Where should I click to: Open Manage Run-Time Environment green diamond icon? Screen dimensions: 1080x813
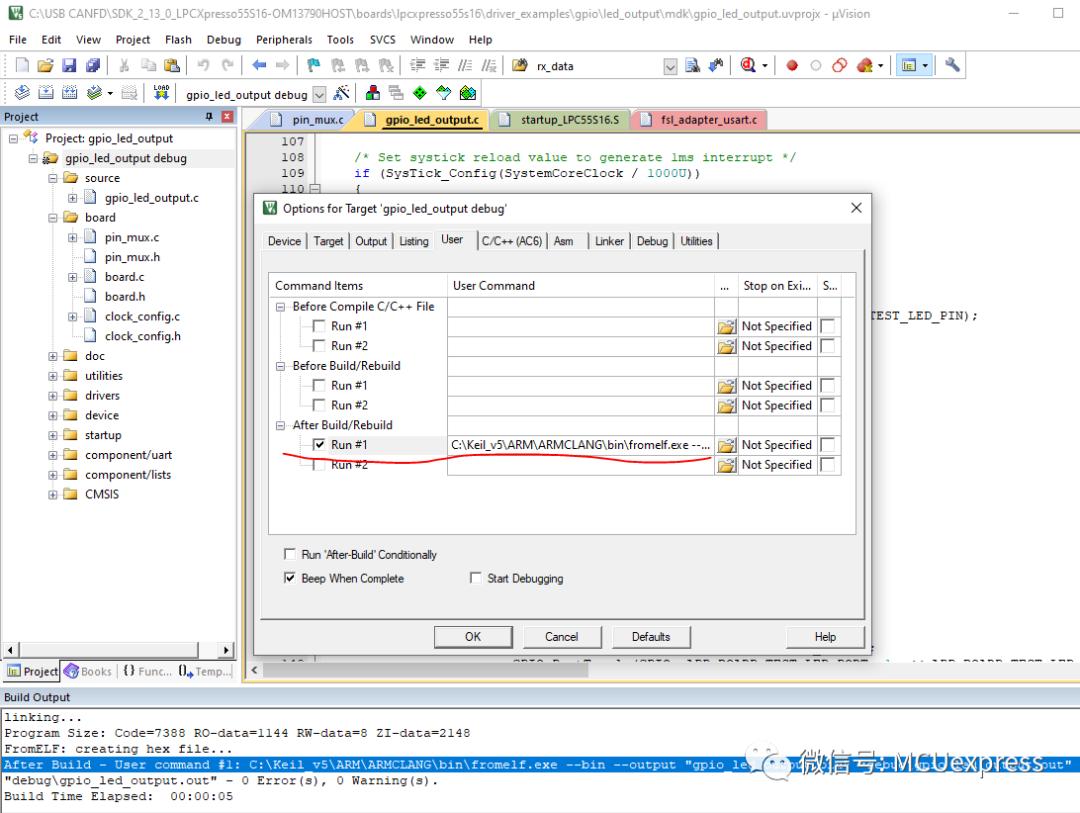419,93
